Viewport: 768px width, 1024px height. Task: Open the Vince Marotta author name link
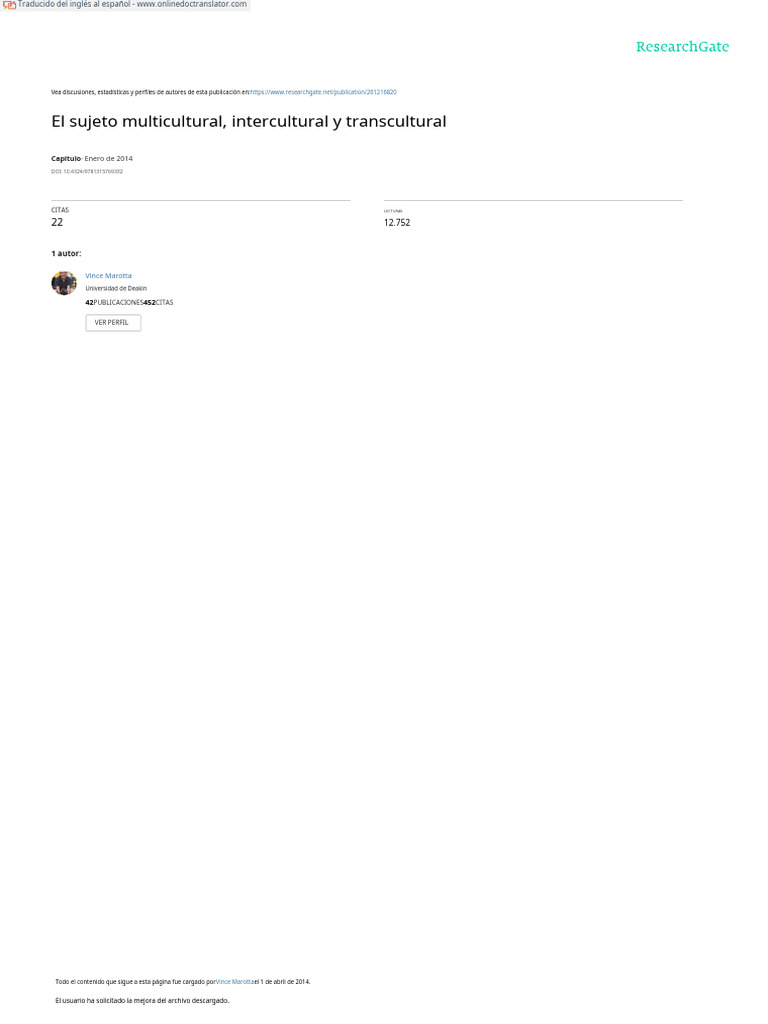click(x=108, y=276)
